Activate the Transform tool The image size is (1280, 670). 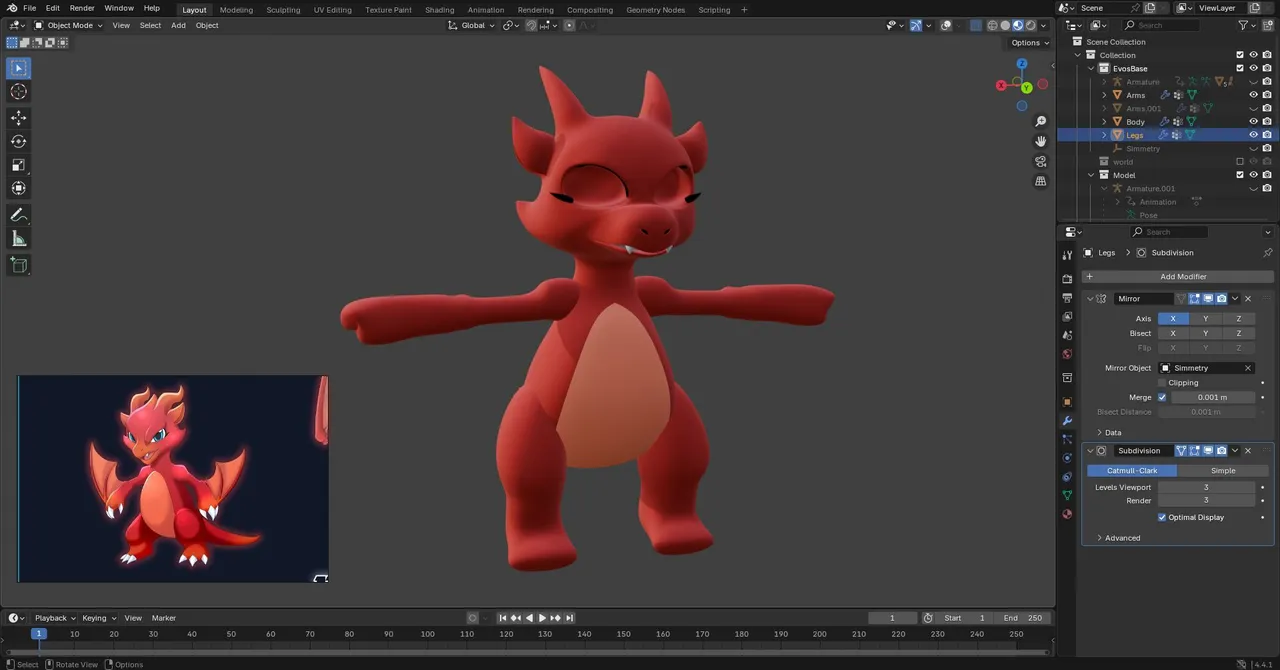pyautogui.click(x=18, y=188)
